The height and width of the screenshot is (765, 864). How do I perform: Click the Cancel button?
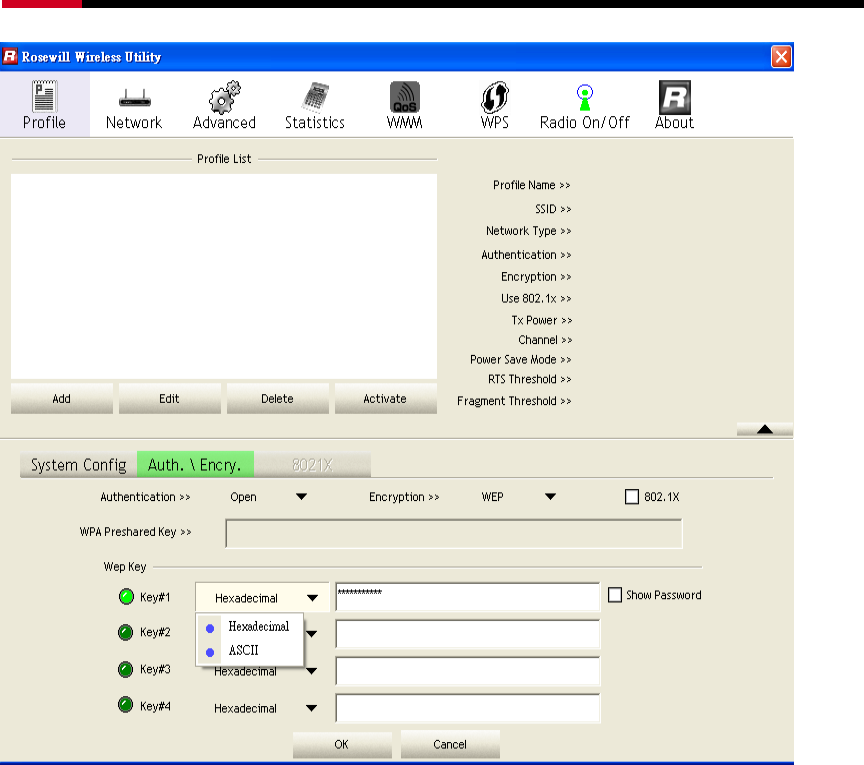tap(450, 744)
